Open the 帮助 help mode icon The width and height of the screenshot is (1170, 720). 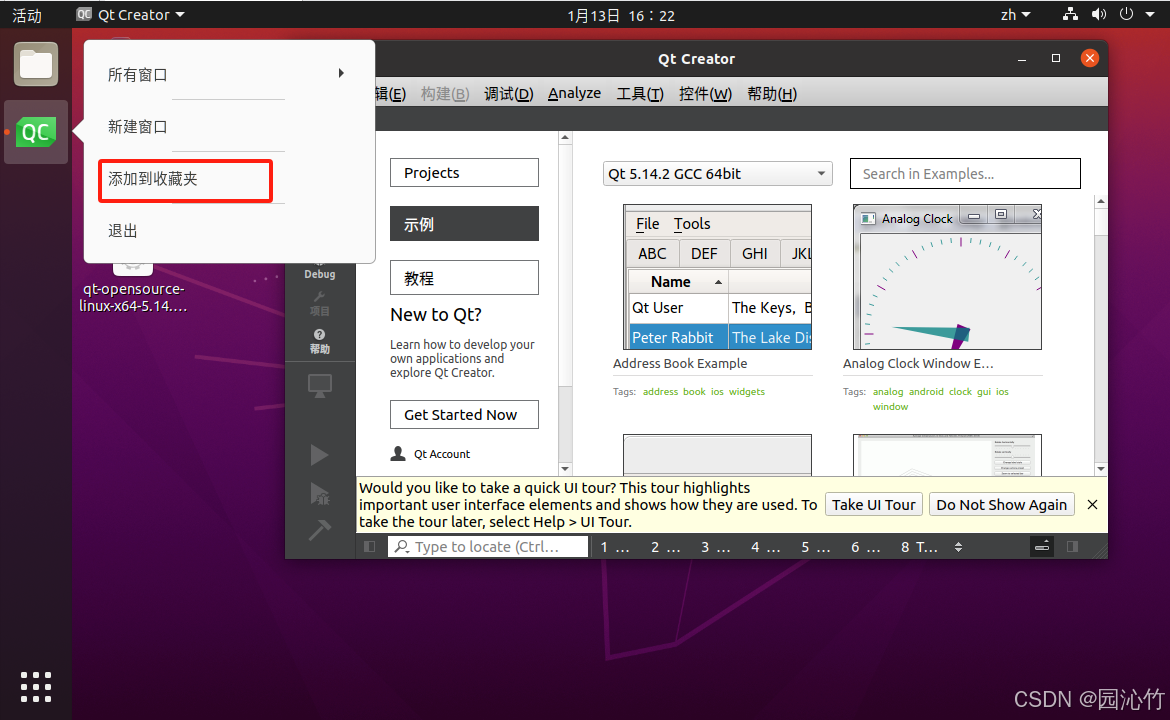[319, 342]
